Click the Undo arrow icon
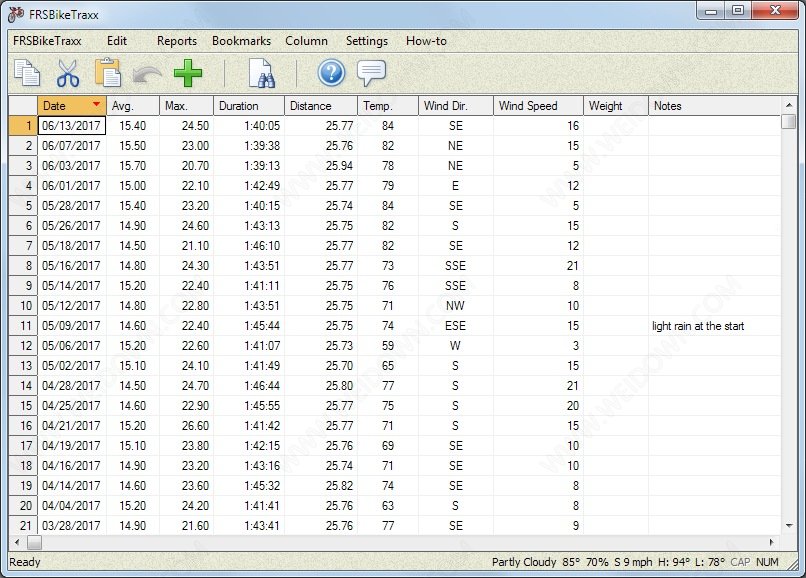This screenshot has width=806, height=578. (x=147, y=74)
